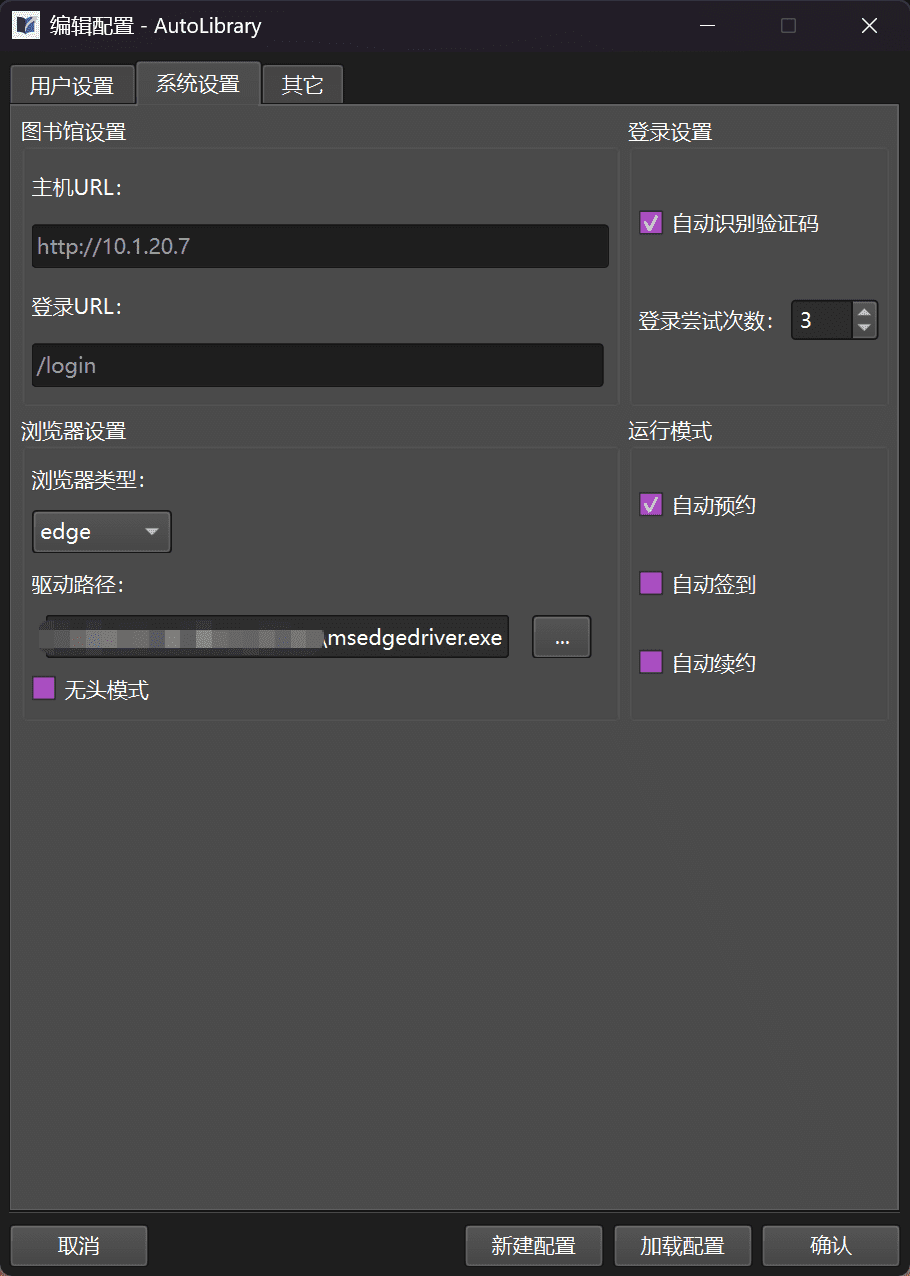Click the 登录URL input field

[x=318, y=366]
